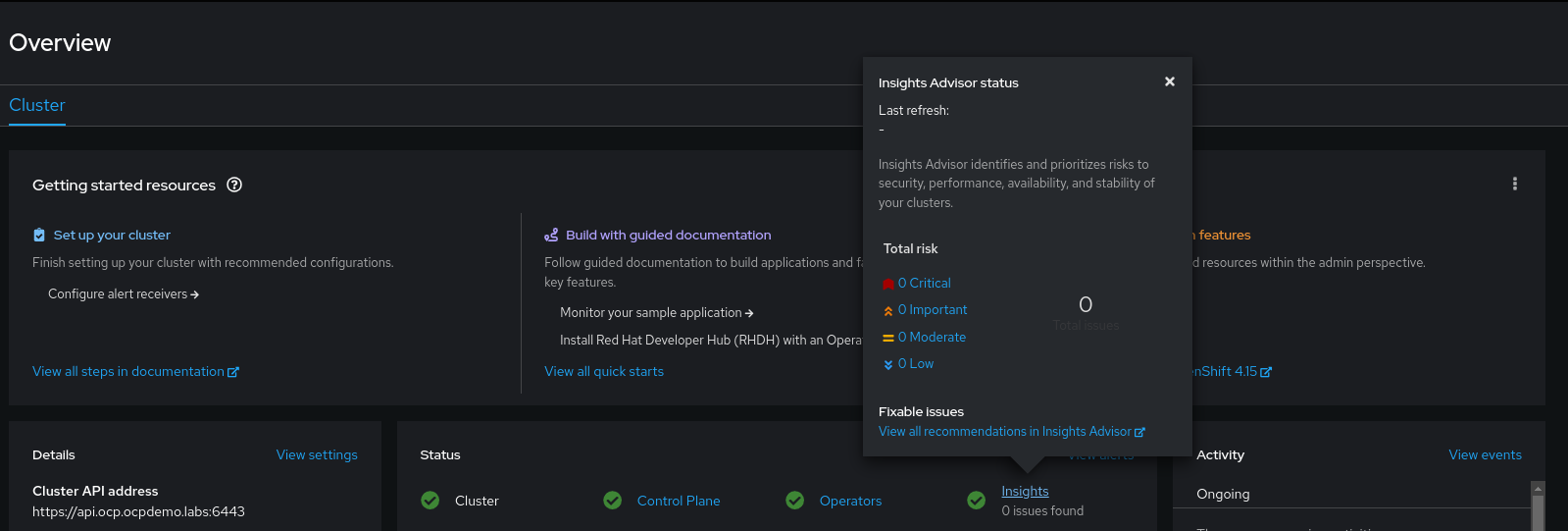Screen dimensions: 1568x531
Task: Click the Getting started resources help icon
Action: (x=234, y=185)
